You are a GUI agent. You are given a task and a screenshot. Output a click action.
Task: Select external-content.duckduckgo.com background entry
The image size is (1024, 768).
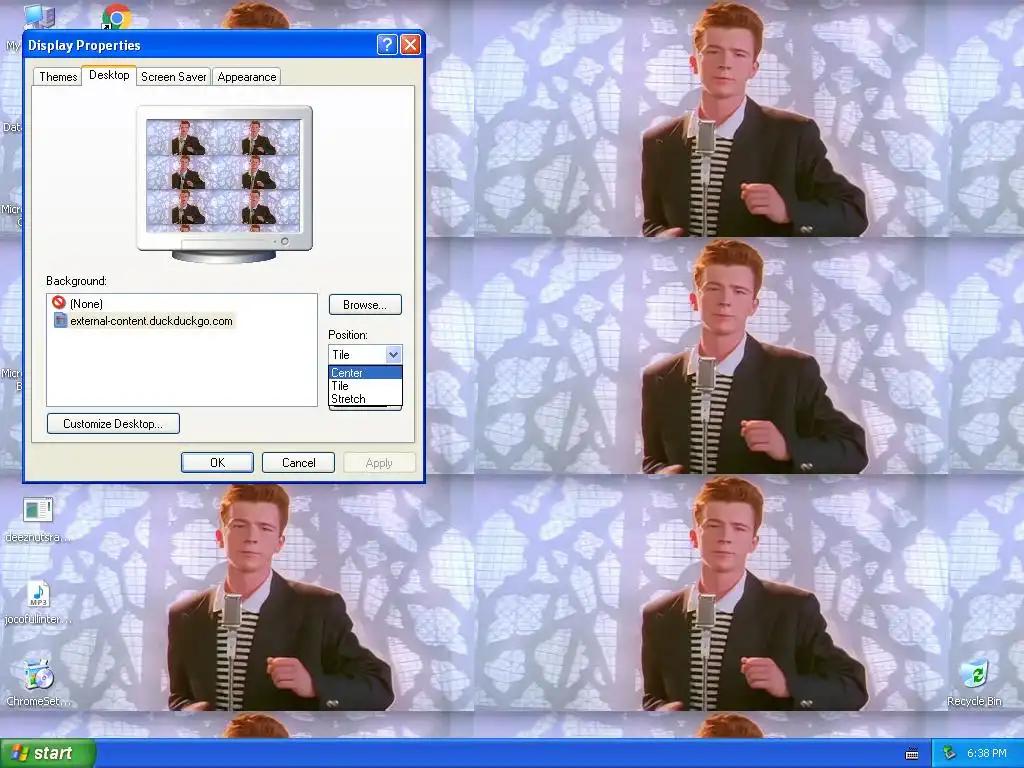click(x=143, y=321)
